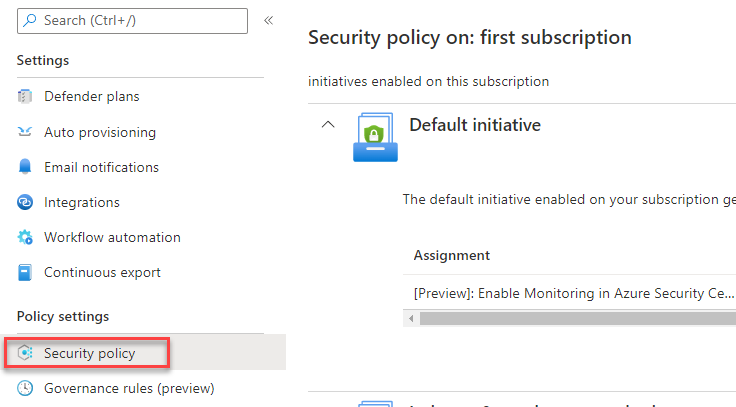736x407 pixels.
Task: Click the Default initiative shield icon
Action: tap(375, 138)
